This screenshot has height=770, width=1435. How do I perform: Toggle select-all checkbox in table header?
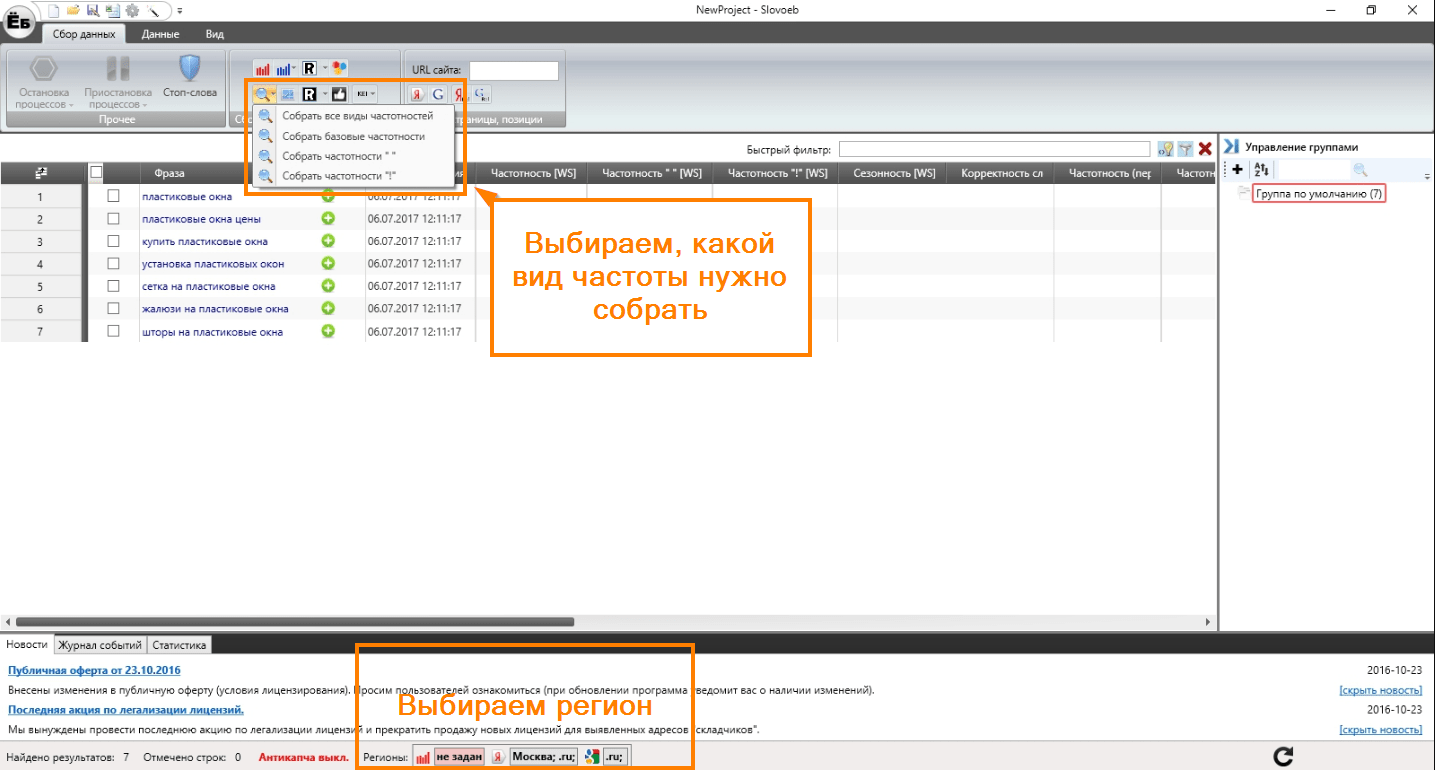click(96, 172)
